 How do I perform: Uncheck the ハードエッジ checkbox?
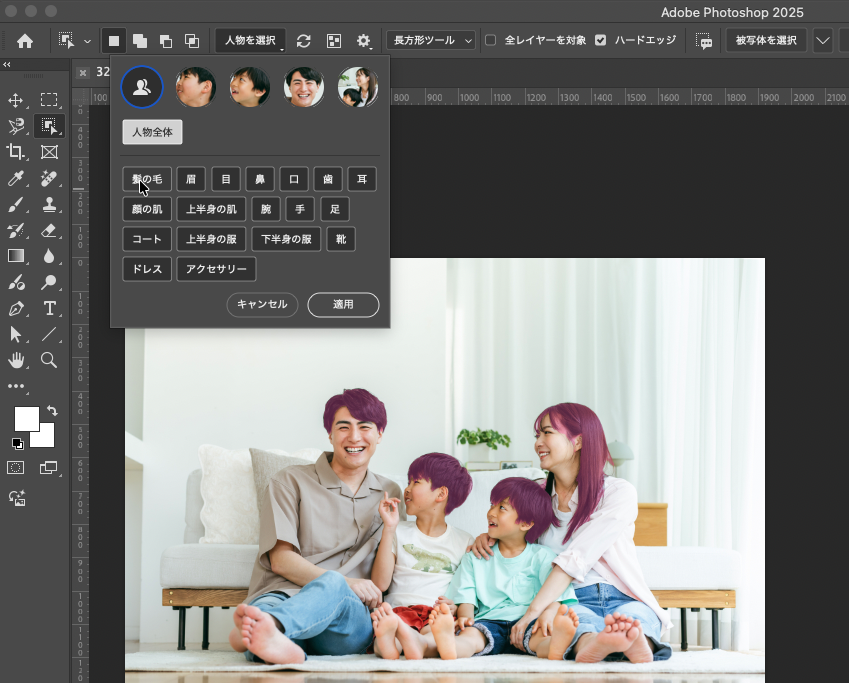pos(600,41)
